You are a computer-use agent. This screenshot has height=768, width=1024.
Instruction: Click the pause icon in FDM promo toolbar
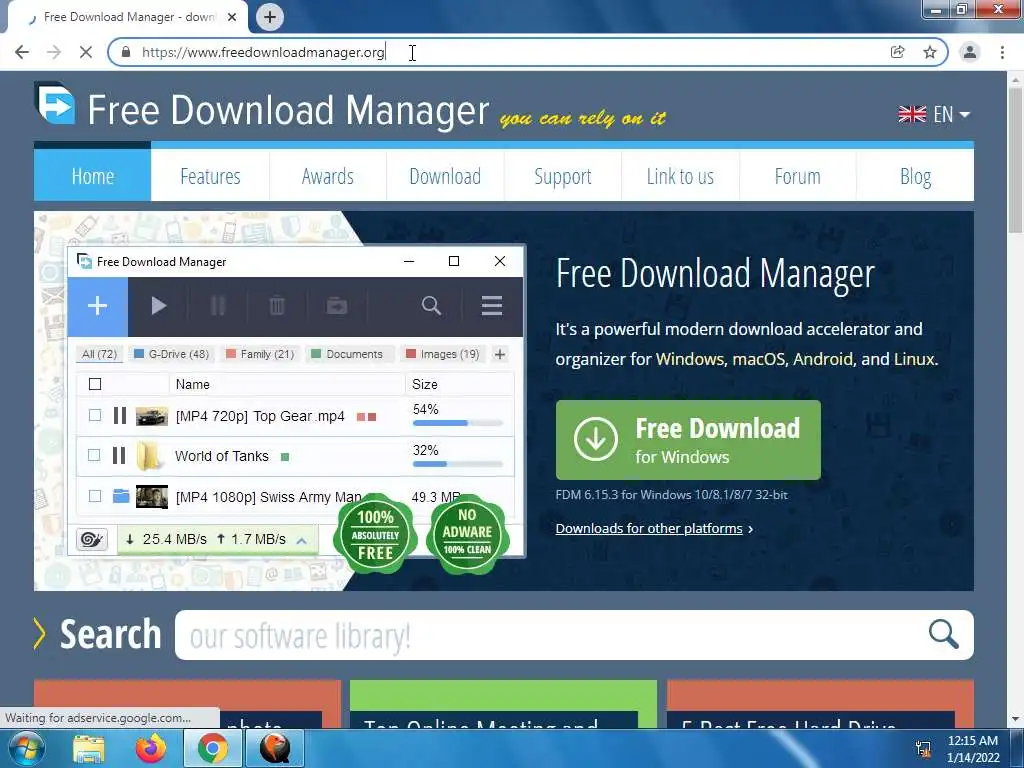click(218, 306)
